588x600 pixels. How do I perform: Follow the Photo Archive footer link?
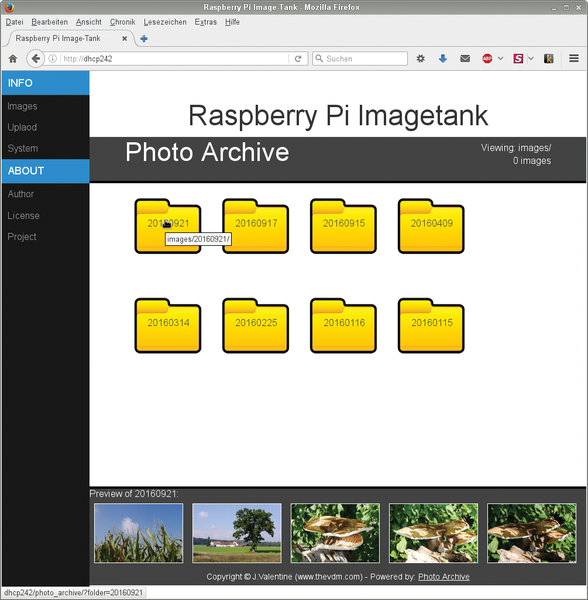(x=444, y=577)
